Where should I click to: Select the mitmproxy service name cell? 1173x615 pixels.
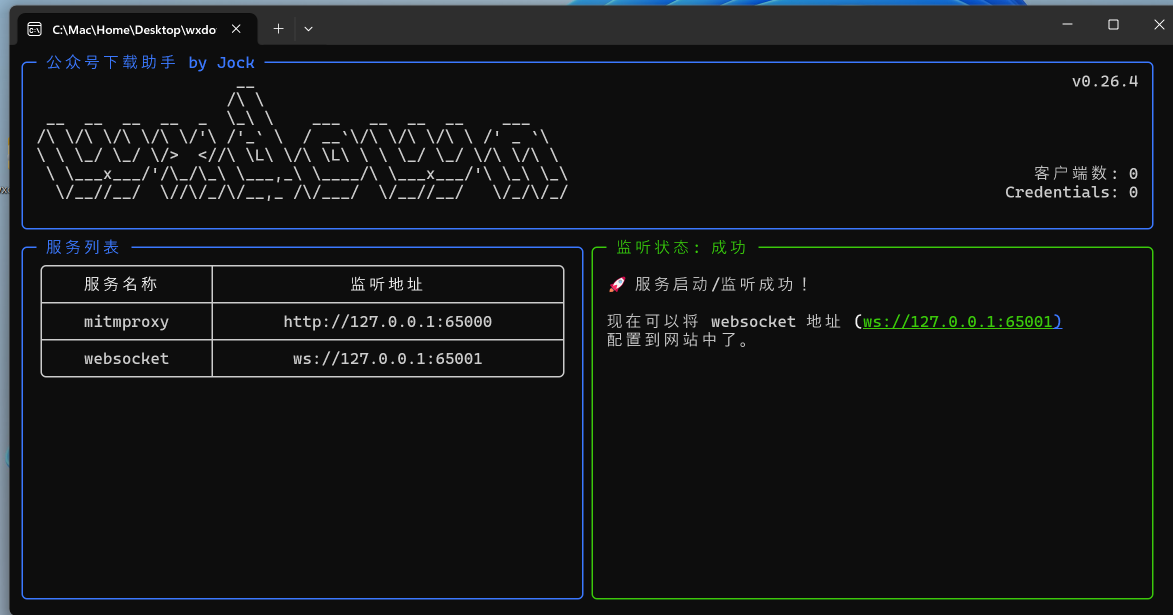coord(126,322)
